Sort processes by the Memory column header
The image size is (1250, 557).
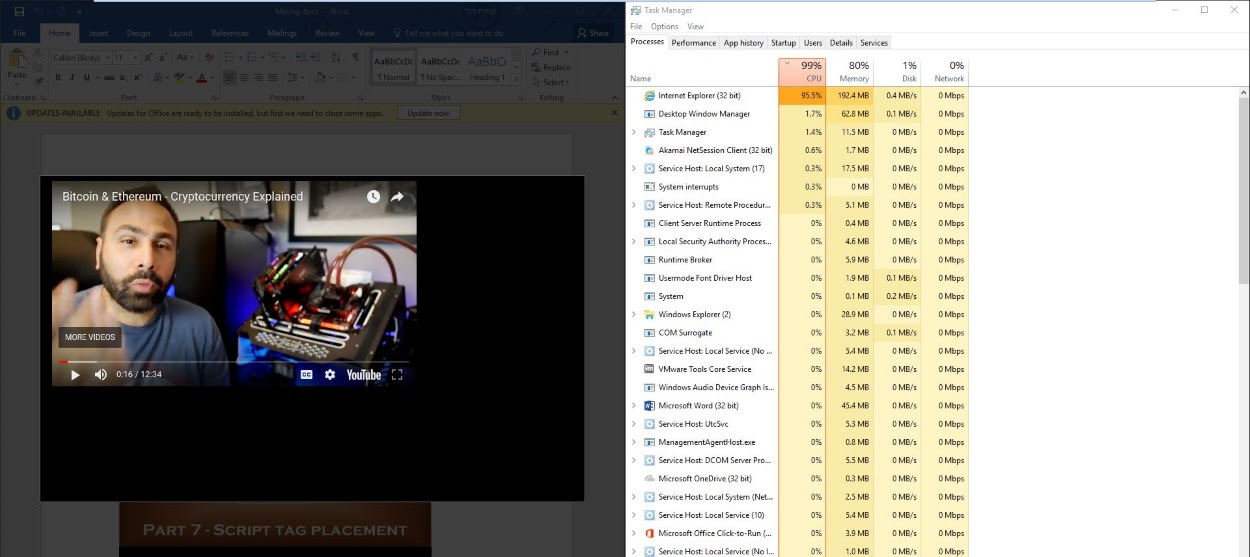852,73
